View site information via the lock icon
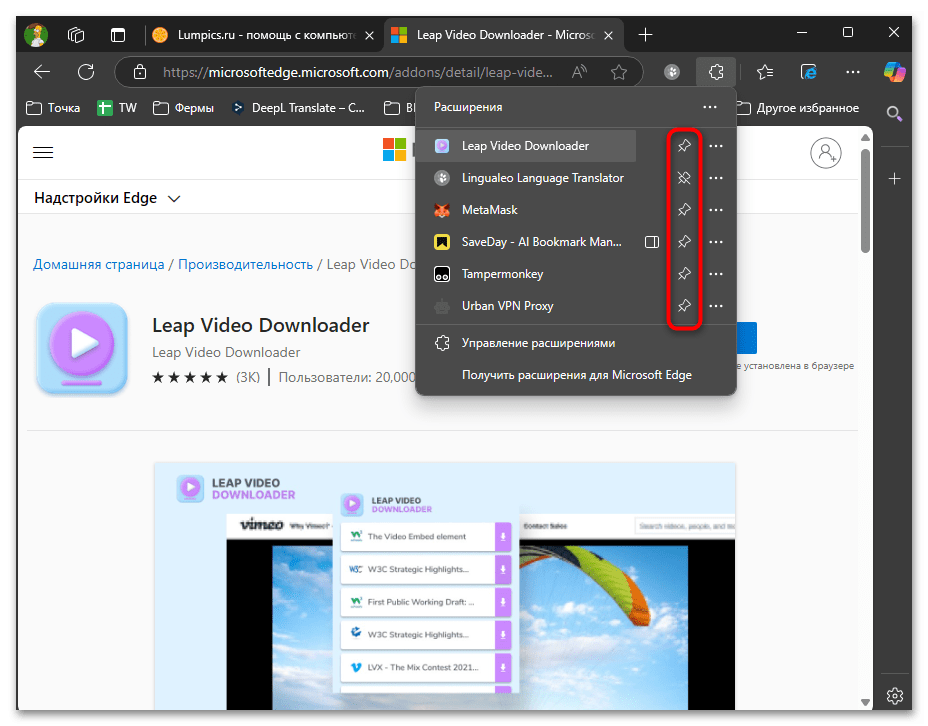This screenshot has height=726, width=928. coord(140,72)
